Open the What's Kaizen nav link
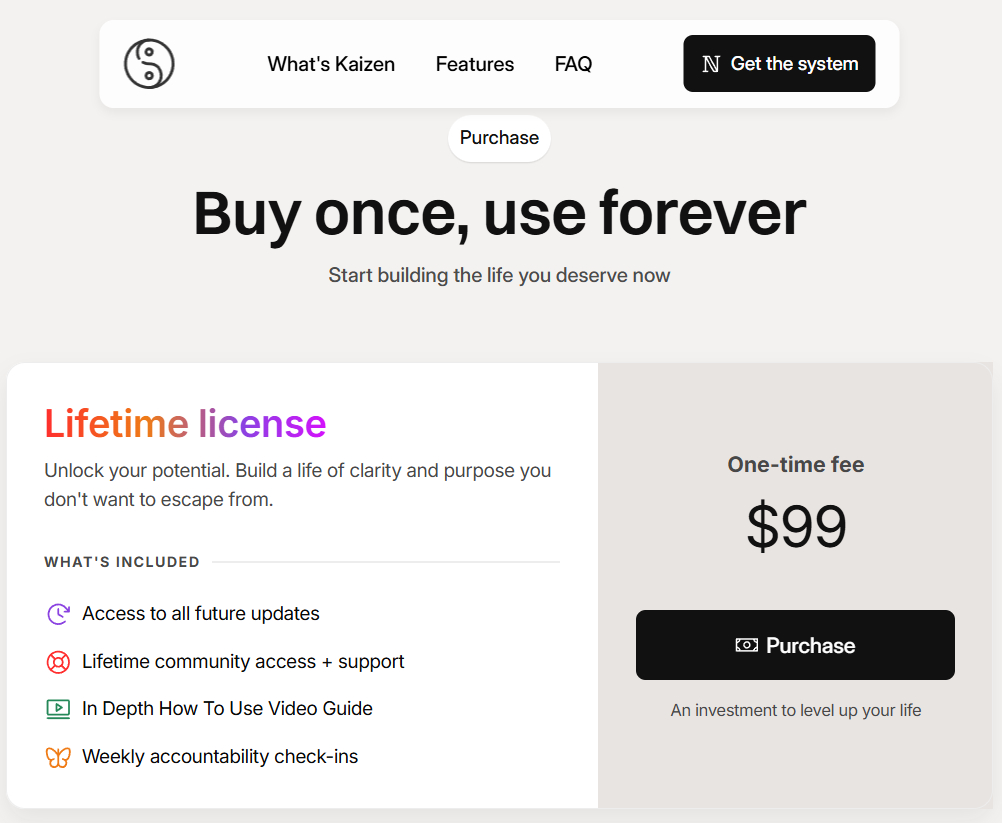1002x823 pixels. click(x=331, y=64)
